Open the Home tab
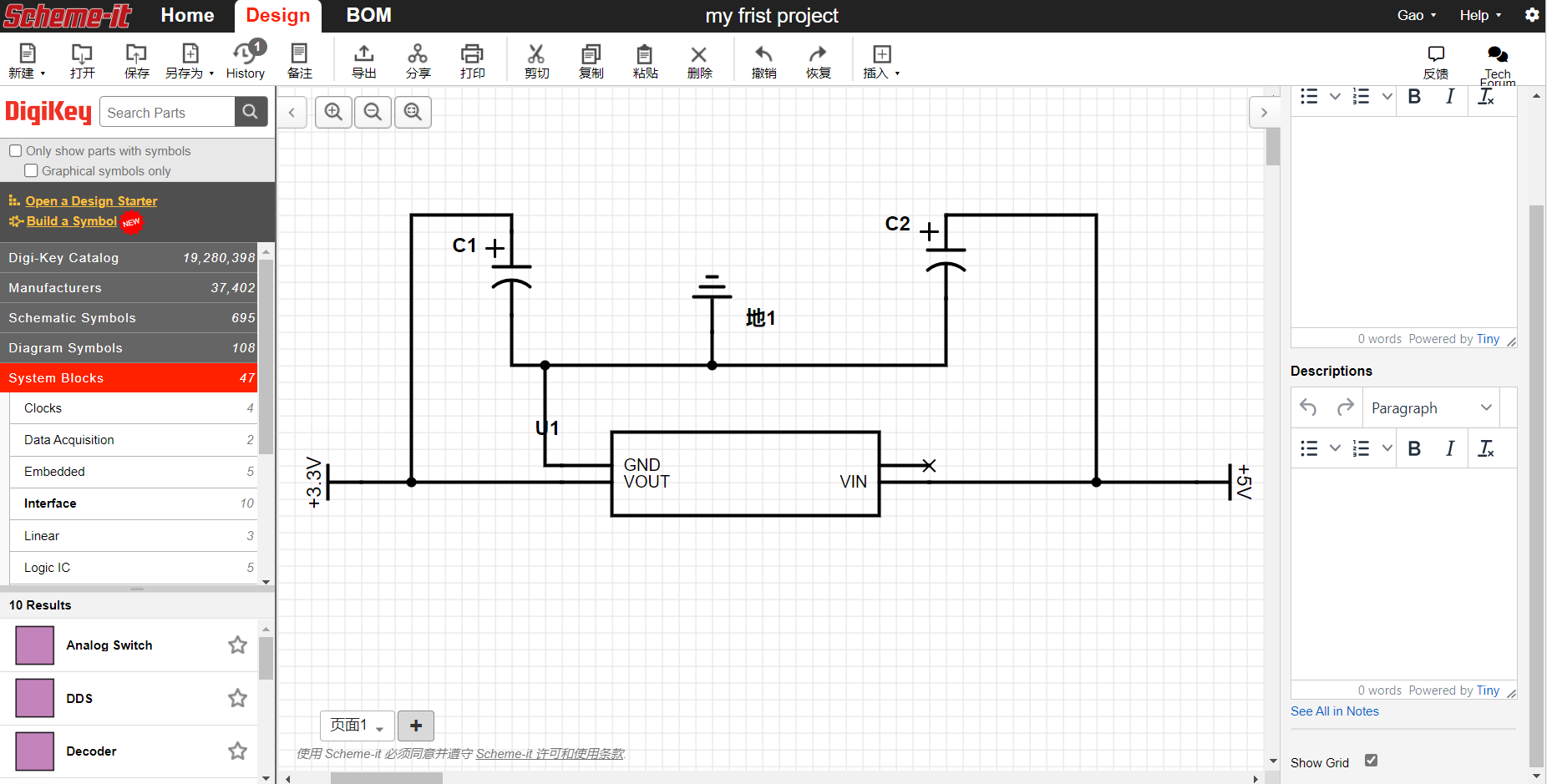Viewport: 1547px width, 784px height. tap(187, 16)
